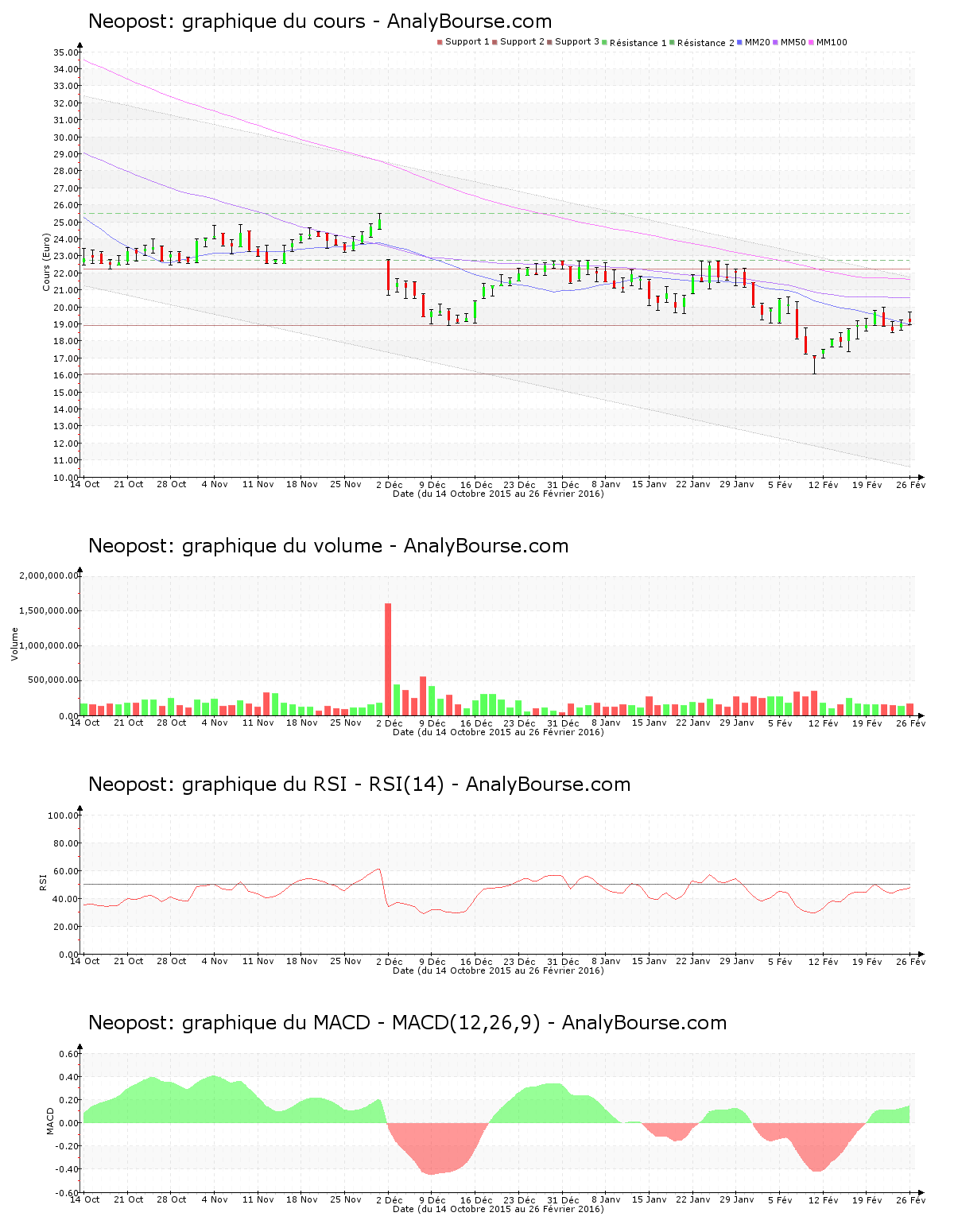954x1232 pixels.
Task: Click the date range caption under the MACD chart
Action: click(498, 1209)
